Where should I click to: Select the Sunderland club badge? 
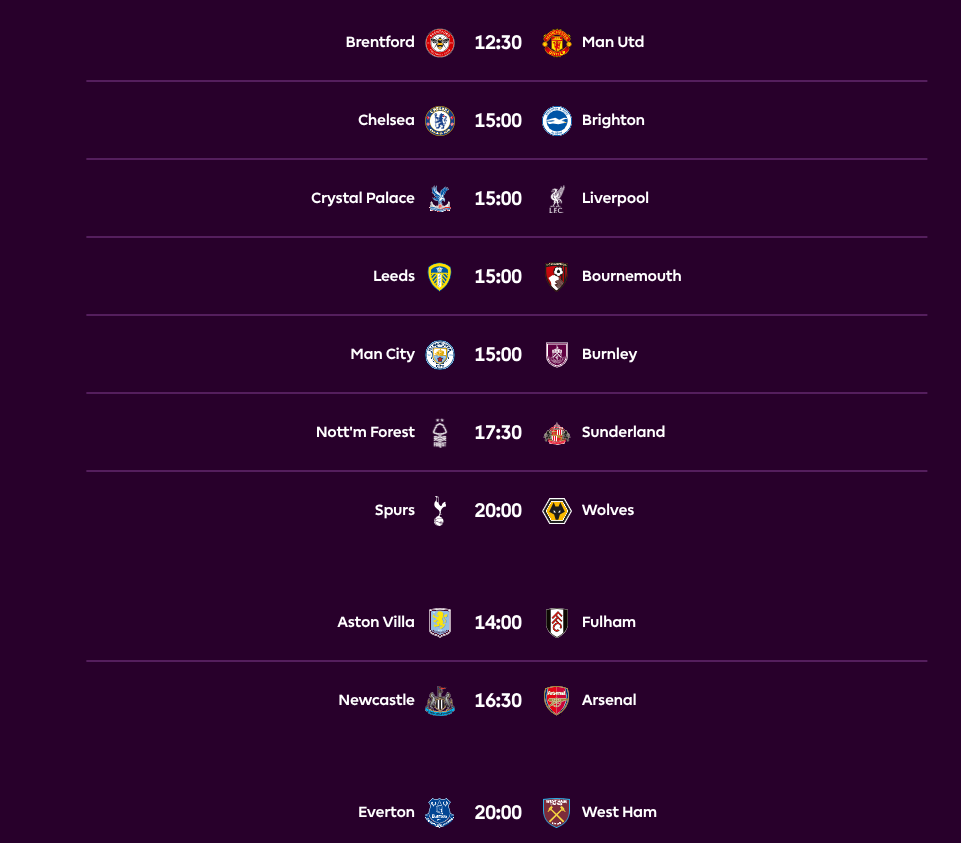pos(556,432)
